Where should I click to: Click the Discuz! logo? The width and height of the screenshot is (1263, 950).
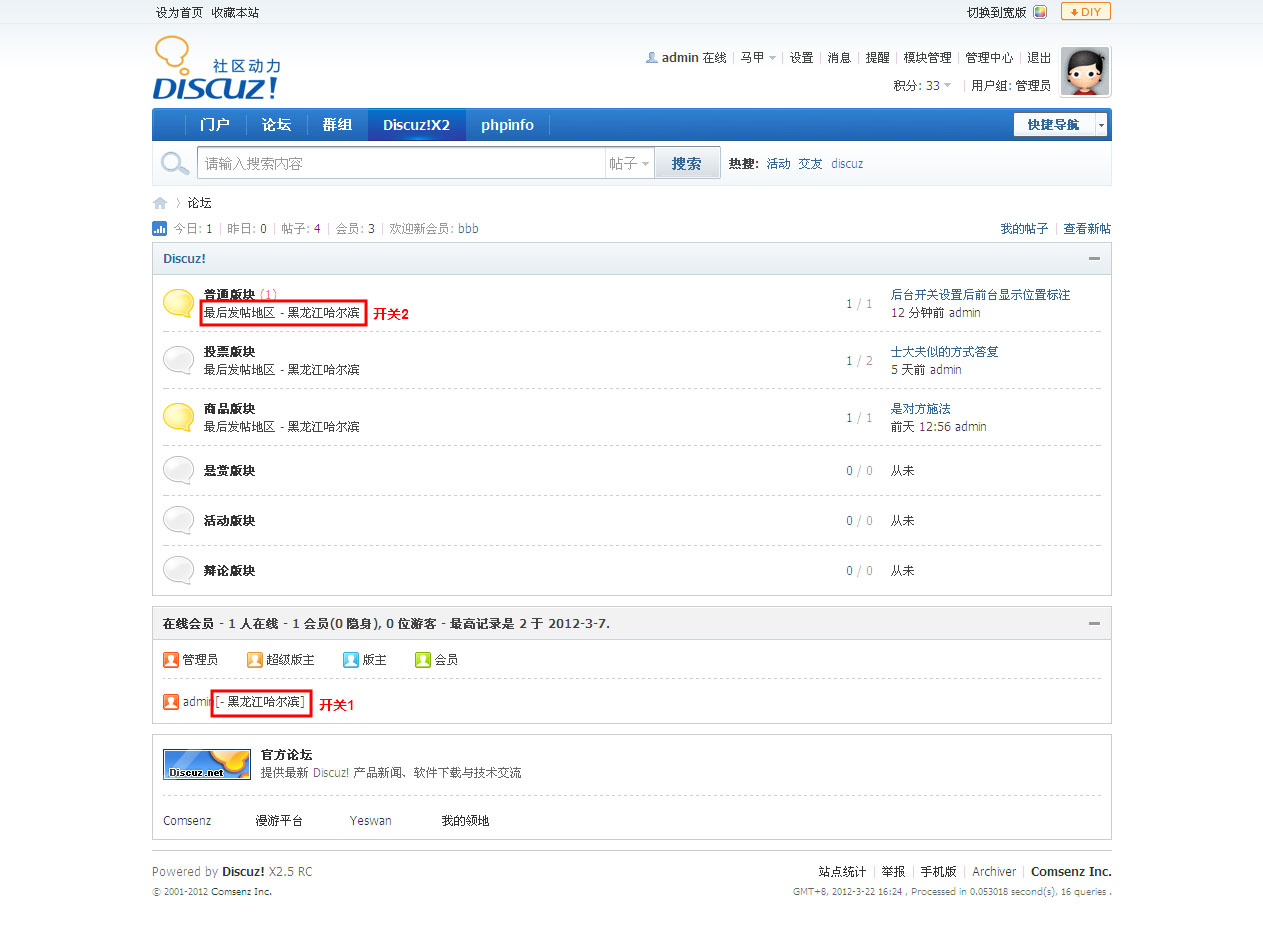(x=216, y=68)
